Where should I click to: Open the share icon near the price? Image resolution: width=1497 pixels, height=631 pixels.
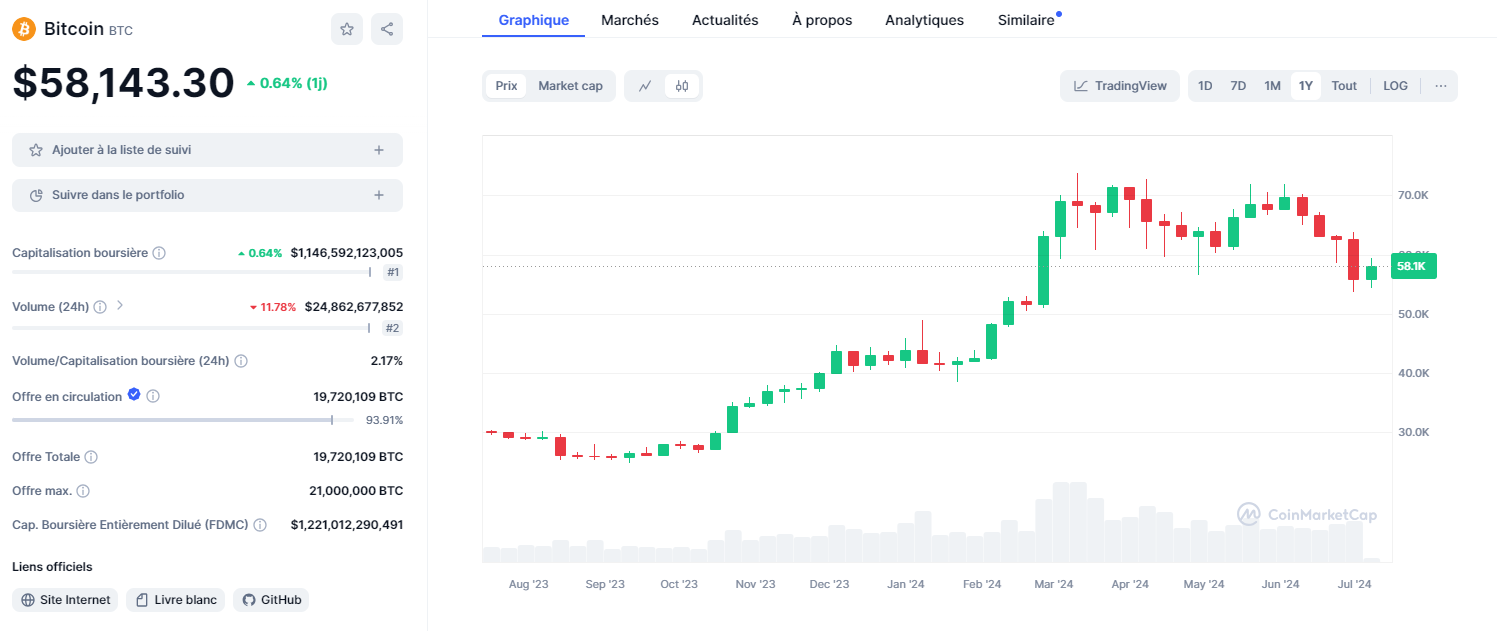tap(387, 29)
